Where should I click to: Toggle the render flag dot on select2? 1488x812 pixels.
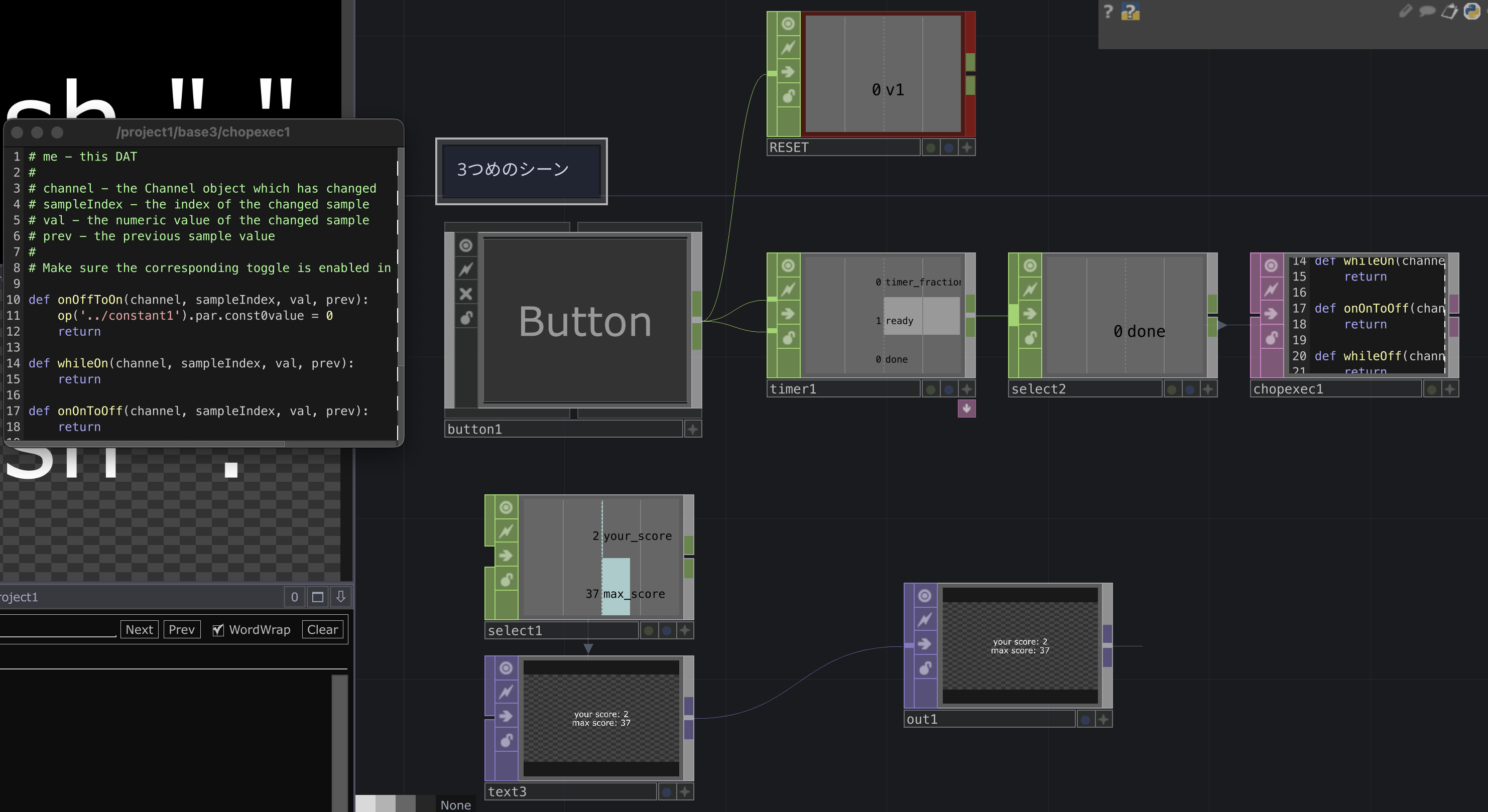[1171, 389]
